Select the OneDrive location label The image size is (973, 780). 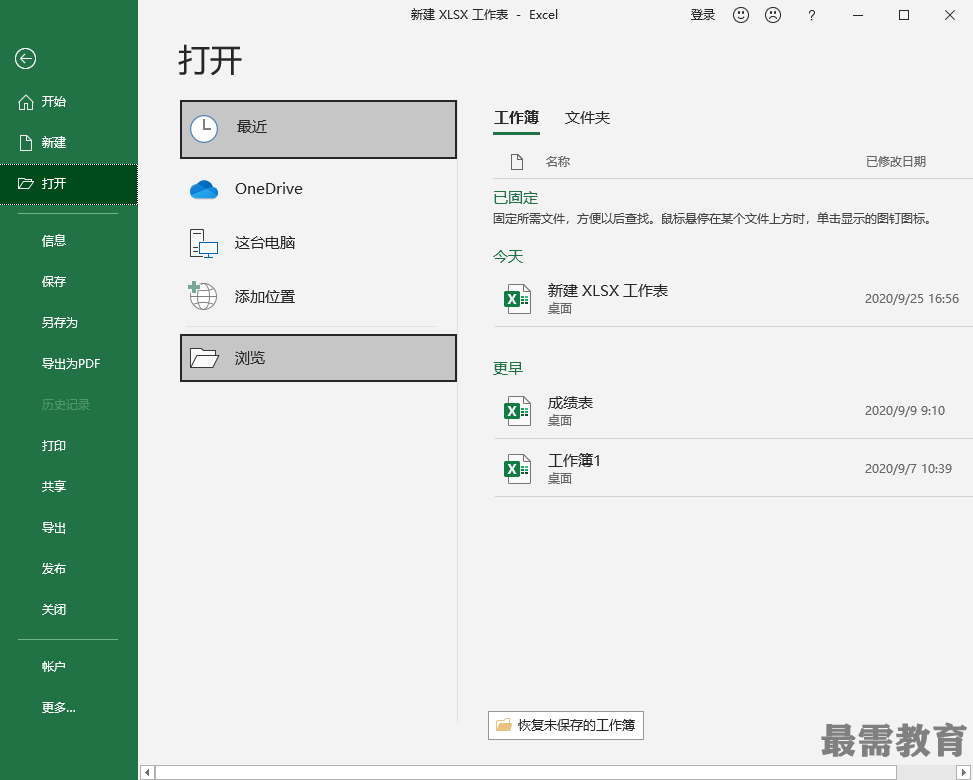point(269,189)
